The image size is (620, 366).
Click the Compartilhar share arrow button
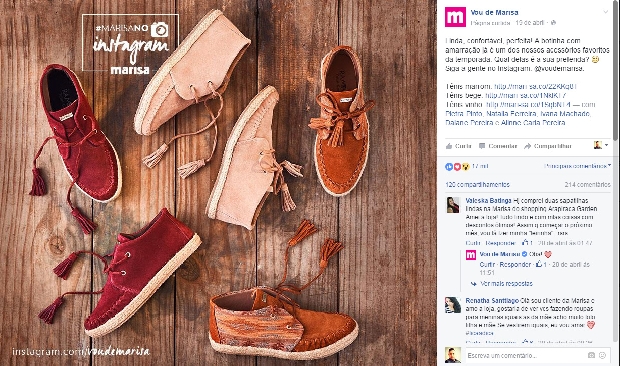[548, 146]
